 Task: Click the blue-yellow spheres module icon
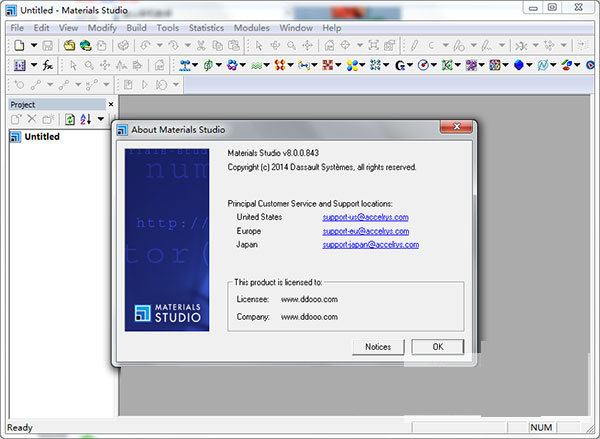(352, 65)
